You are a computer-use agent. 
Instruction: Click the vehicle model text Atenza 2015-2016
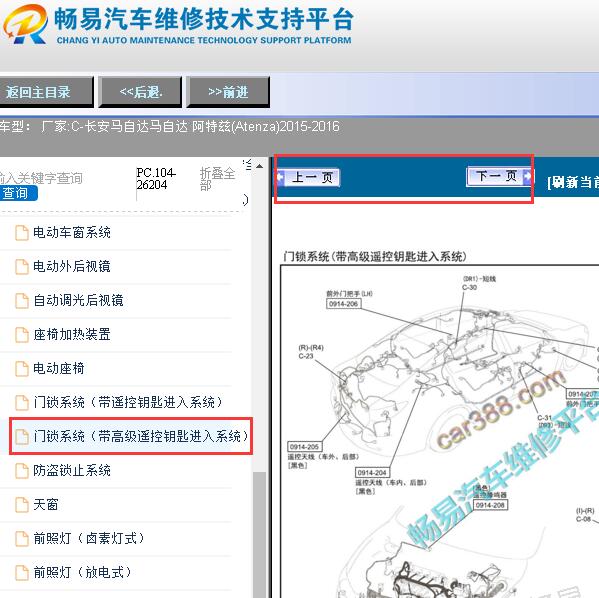coord(266,126)
